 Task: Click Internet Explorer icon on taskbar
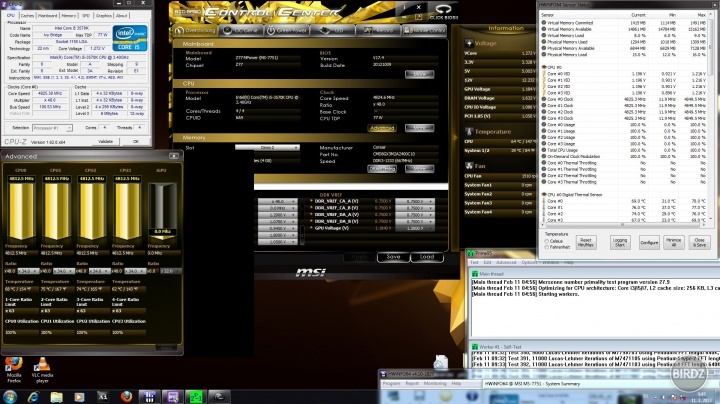pyautogui.click(x=33, y=397)
